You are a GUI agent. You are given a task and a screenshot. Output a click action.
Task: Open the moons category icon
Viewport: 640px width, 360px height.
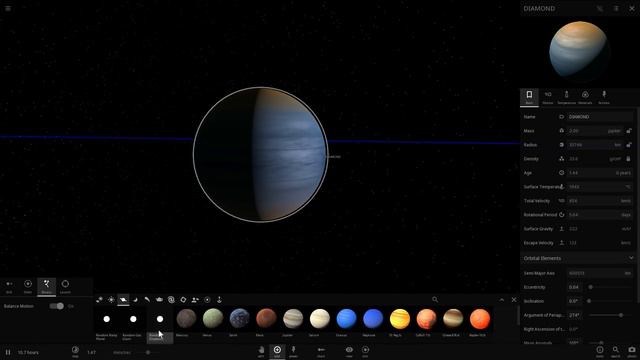coord(135,300)
